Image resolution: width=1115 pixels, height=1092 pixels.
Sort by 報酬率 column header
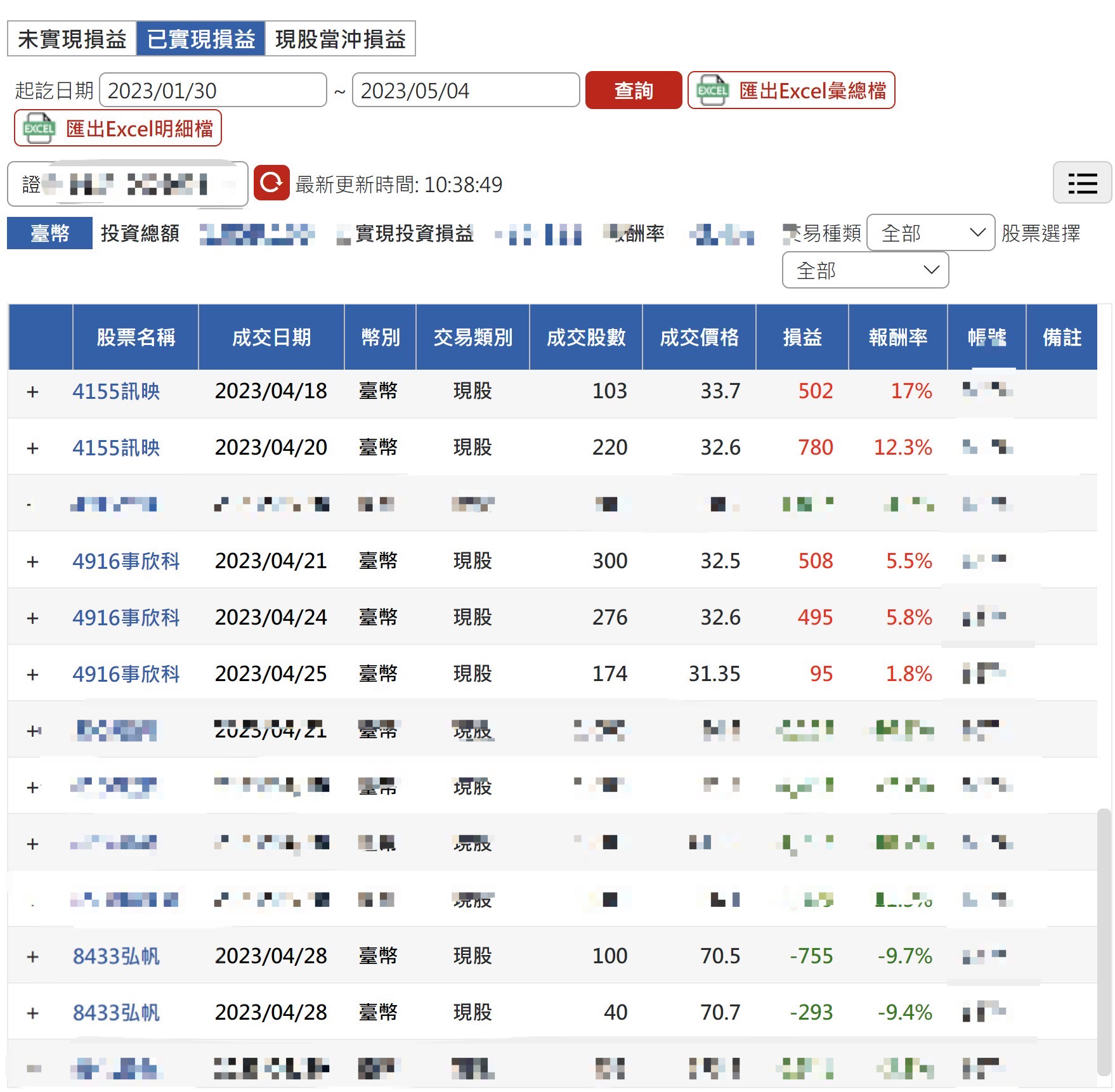point(898,337)
